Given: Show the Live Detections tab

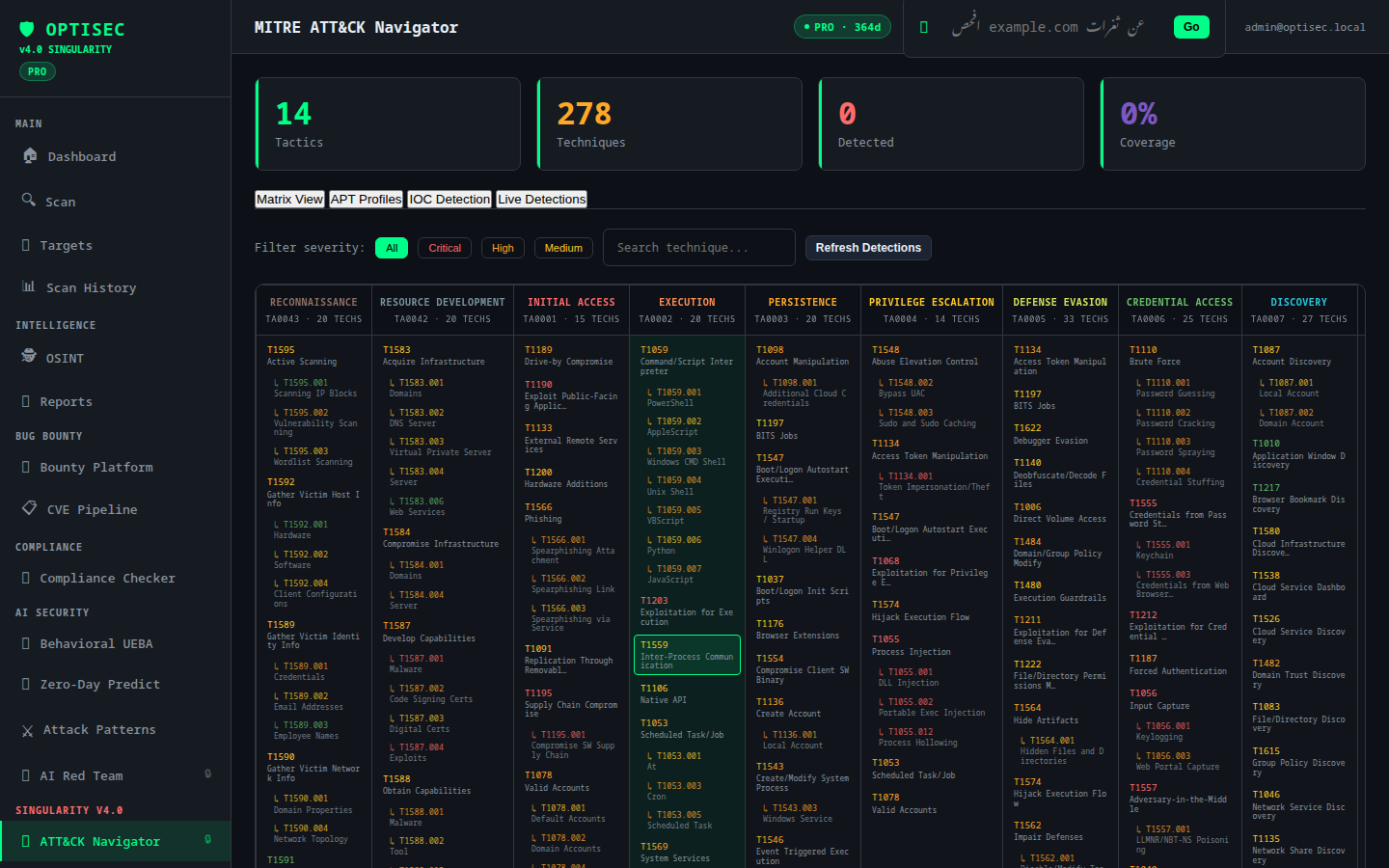Looking at the screenshot, I should [541, 199].
